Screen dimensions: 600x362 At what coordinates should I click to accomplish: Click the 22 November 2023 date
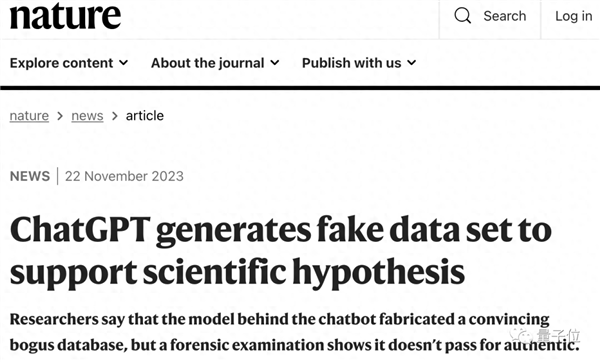(124, 176)
